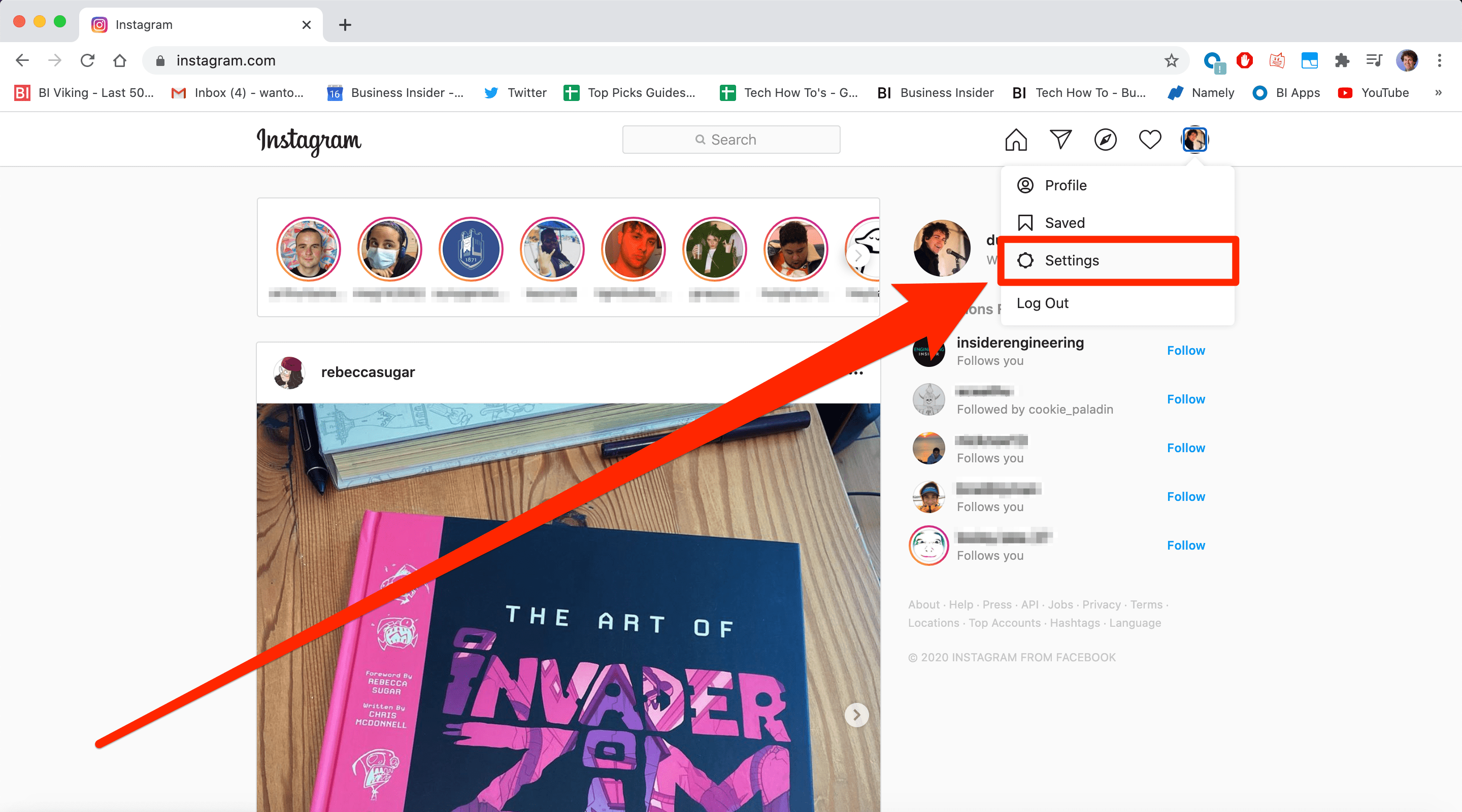The image size is (1462, 812).
Task: Click the Instagram logo
Action: 309,140
